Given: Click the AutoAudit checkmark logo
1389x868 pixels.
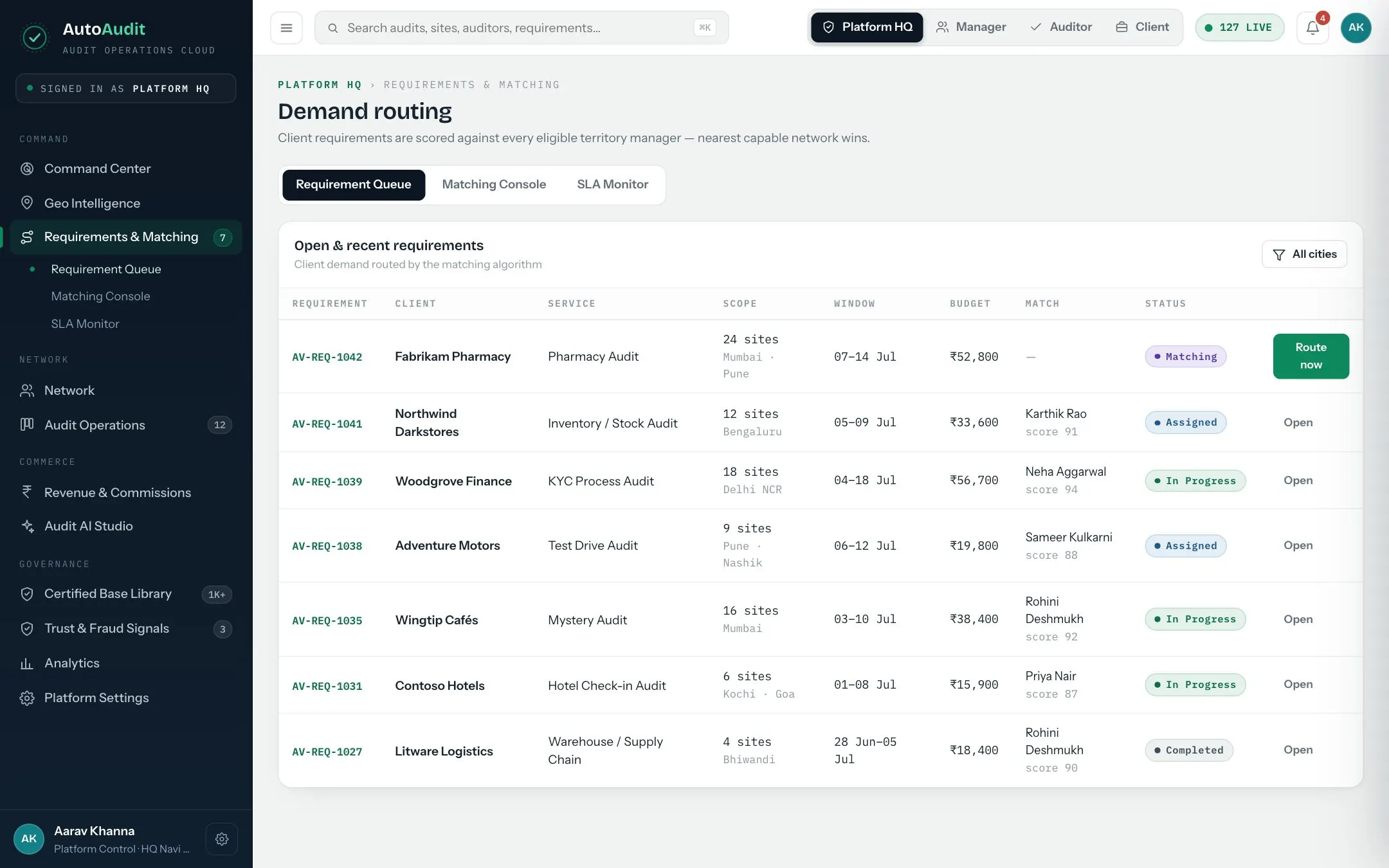Looking at the screenshot, I should click(x=35, y=38).
